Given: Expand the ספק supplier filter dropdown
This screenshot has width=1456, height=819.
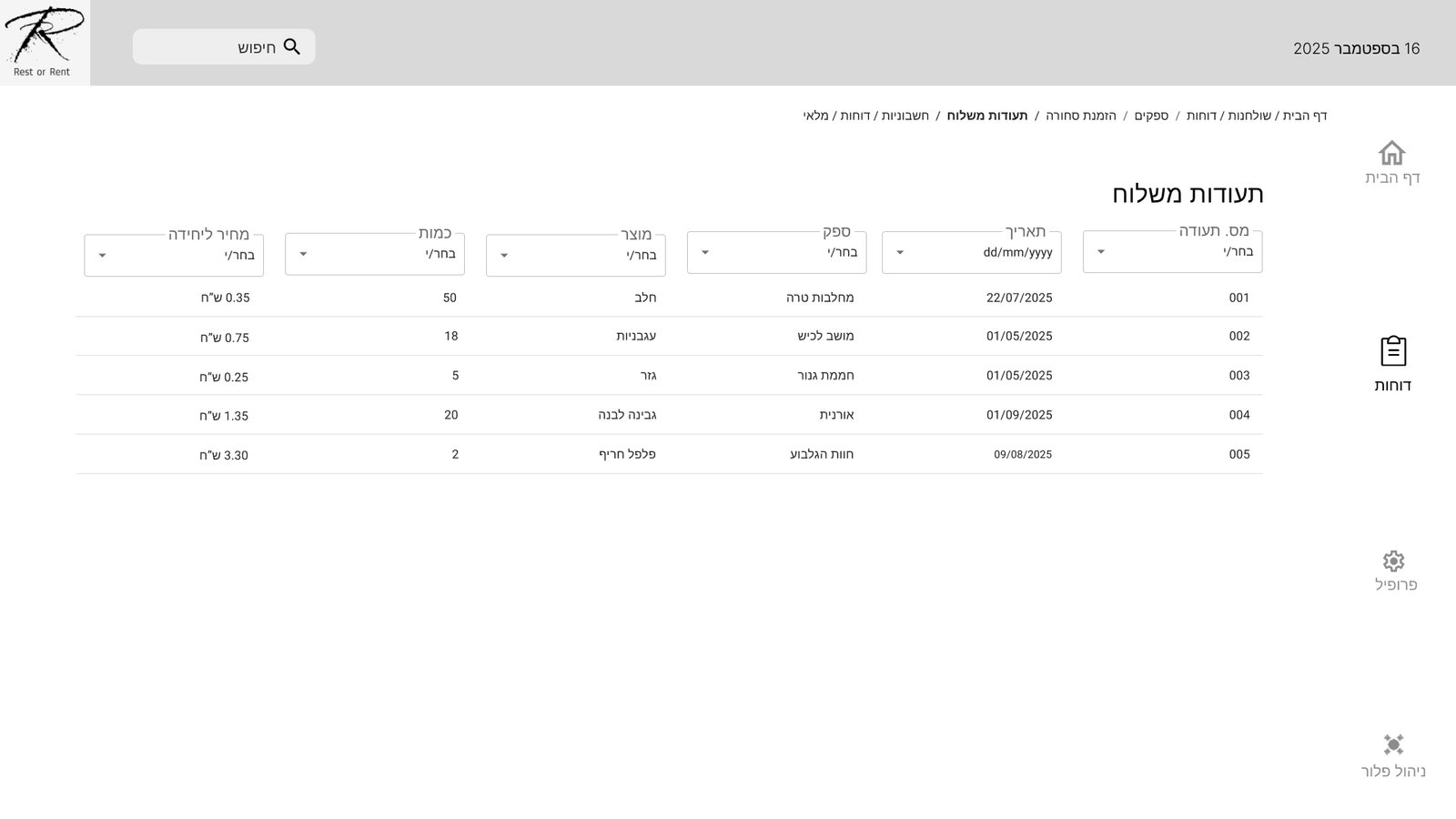Looking at the screenshot, I should click(776, 252).
